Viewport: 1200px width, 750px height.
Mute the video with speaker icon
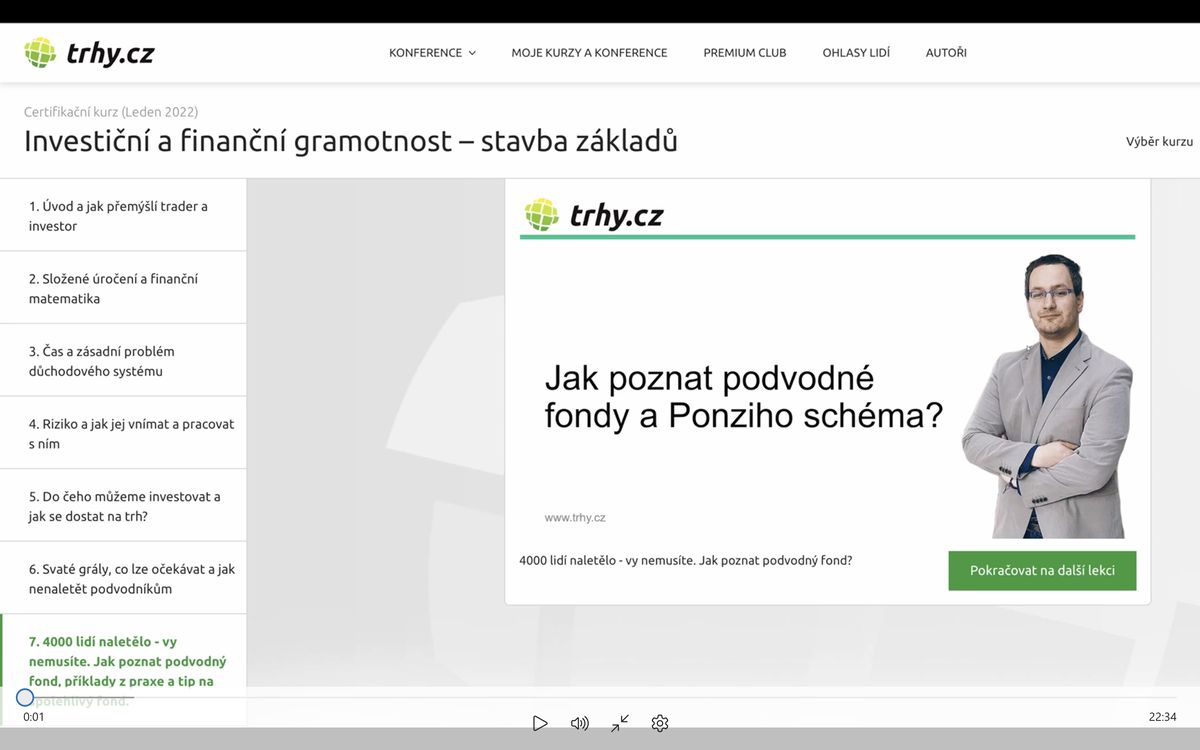pyautogui.click(x=580, y=723)
